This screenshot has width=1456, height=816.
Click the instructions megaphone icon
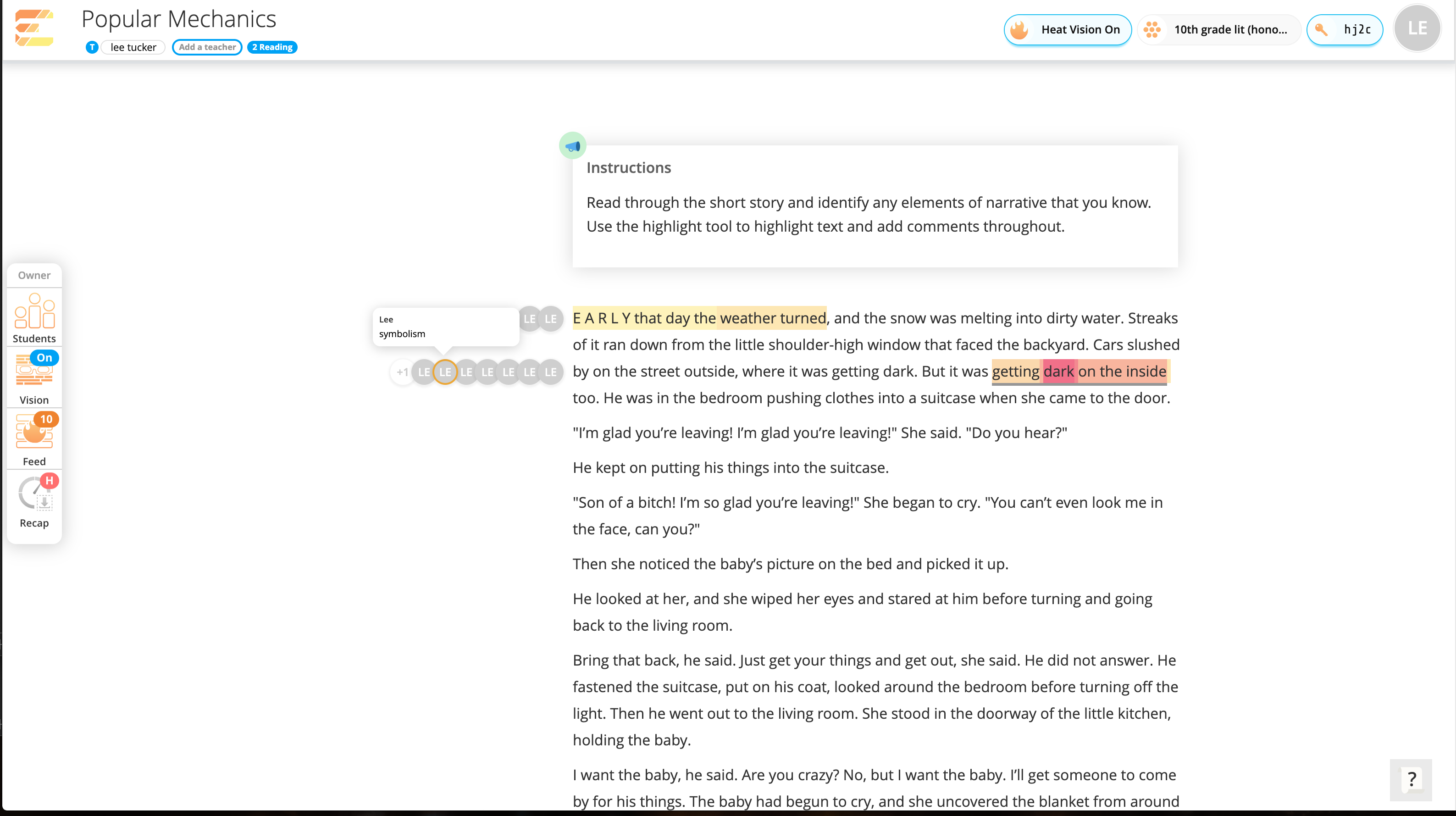point(572,146)
